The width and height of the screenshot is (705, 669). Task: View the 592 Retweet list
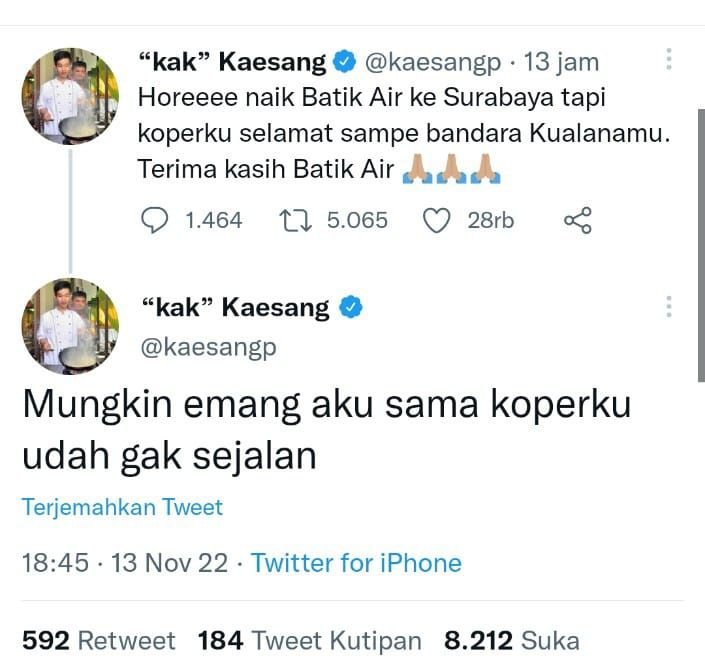98,640
